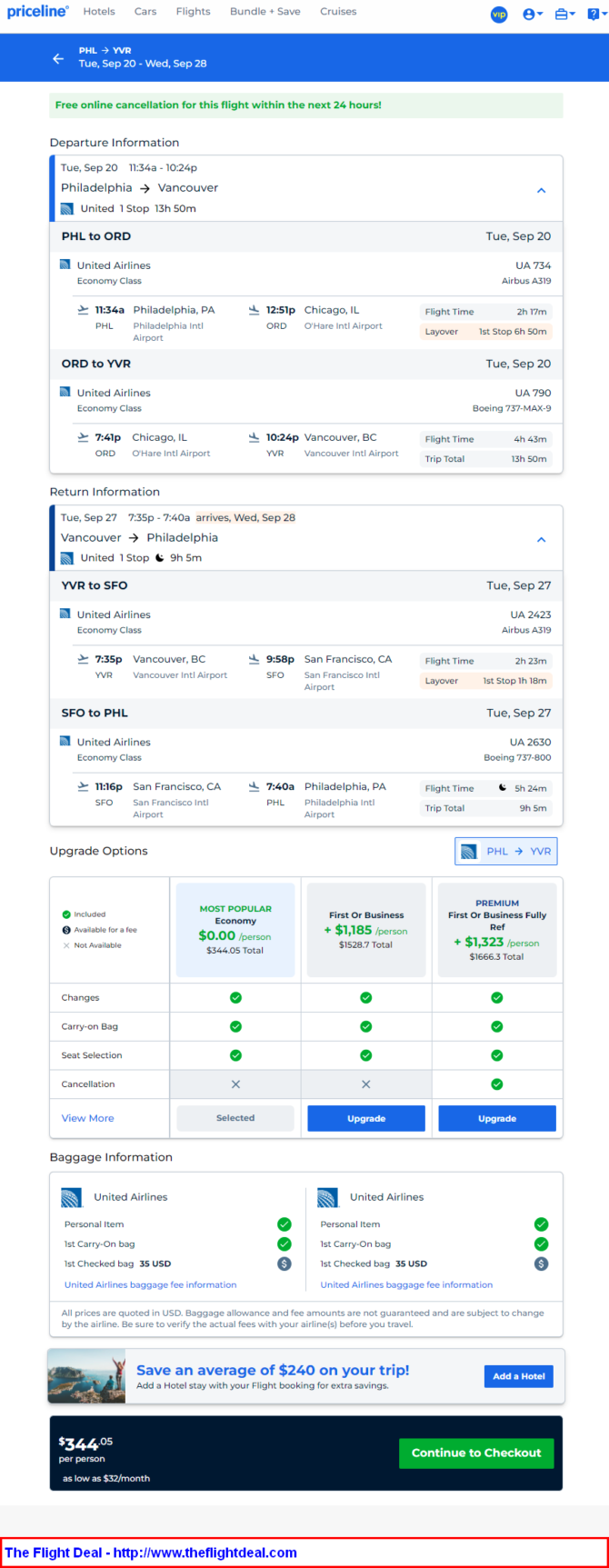The image size is (609, 1568).
Task: Click Economy Changes included checkmark
Action: (x=235, y=998)
